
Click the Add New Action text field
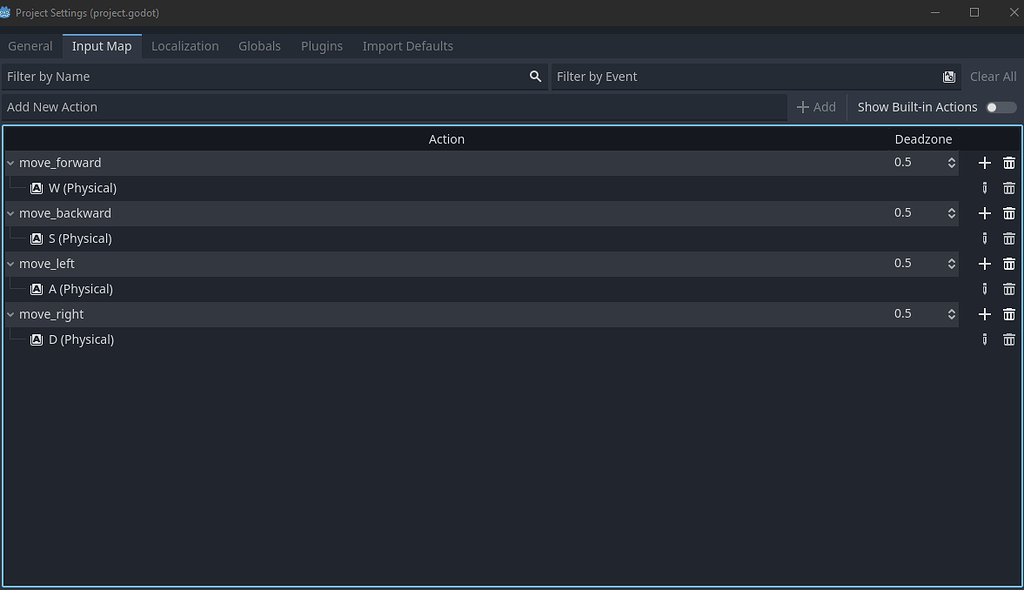coord(300,107)
